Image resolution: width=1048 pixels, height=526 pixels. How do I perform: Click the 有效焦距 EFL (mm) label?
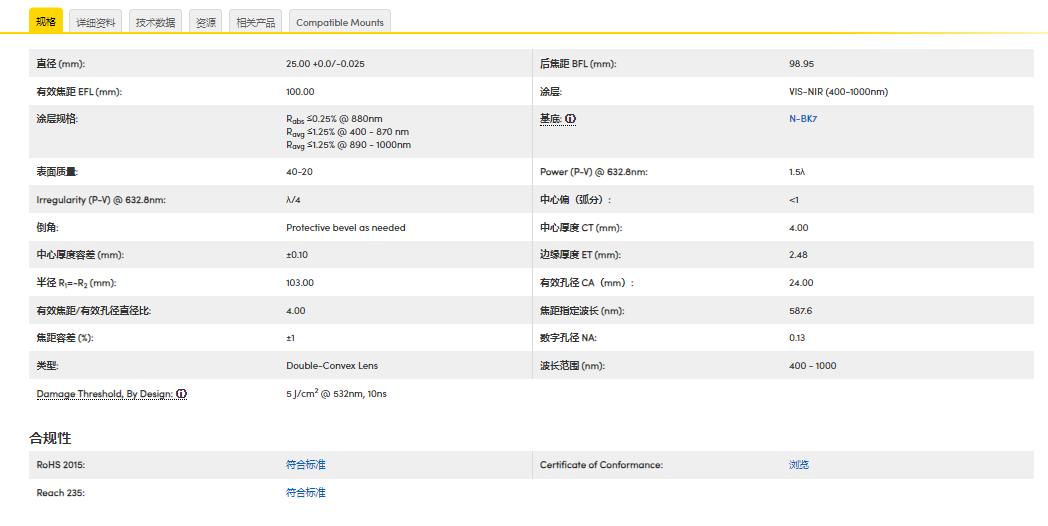(79, 92)
